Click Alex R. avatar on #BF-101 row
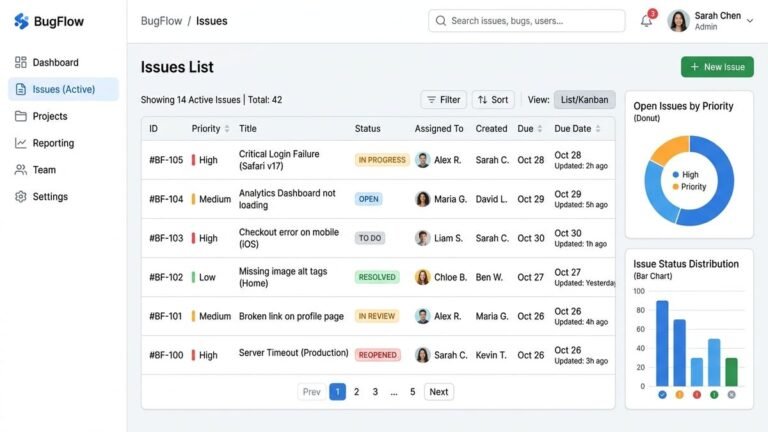This screenshot has width=768, height=432. [x=422, y=316]
